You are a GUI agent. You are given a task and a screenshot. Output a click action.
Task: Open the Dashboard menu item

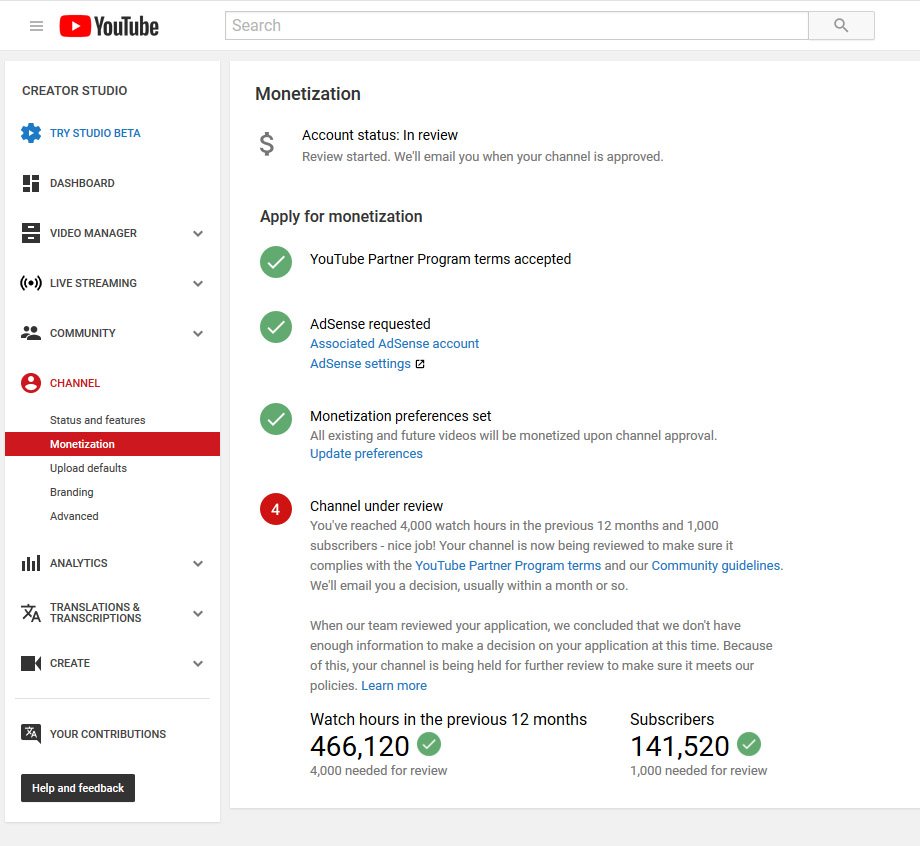(x=82, y=183)
